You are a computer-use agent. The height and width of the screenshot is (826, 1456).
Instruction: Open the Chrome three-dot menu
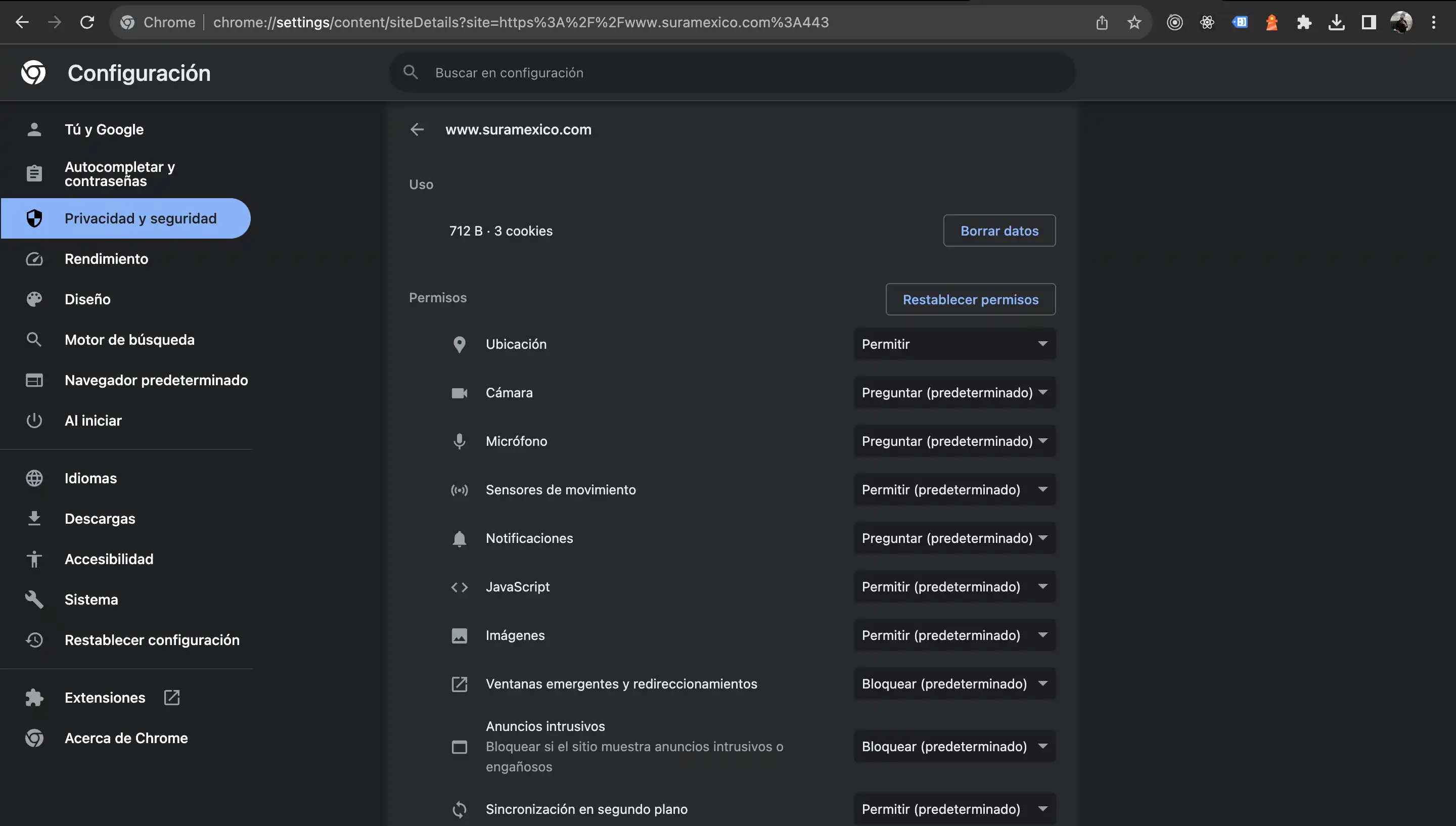(x=1433, y=22)
